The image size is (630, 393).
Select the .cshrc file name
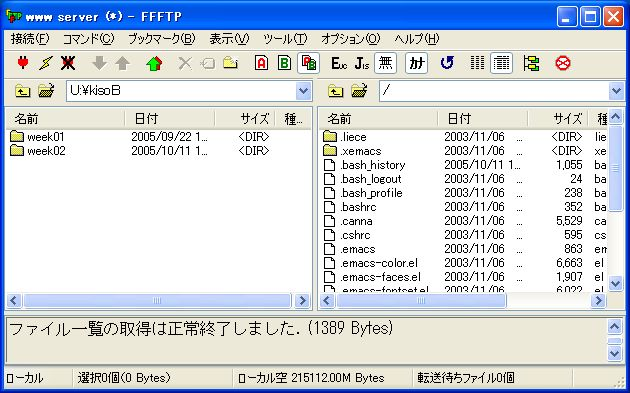(355, 235)
